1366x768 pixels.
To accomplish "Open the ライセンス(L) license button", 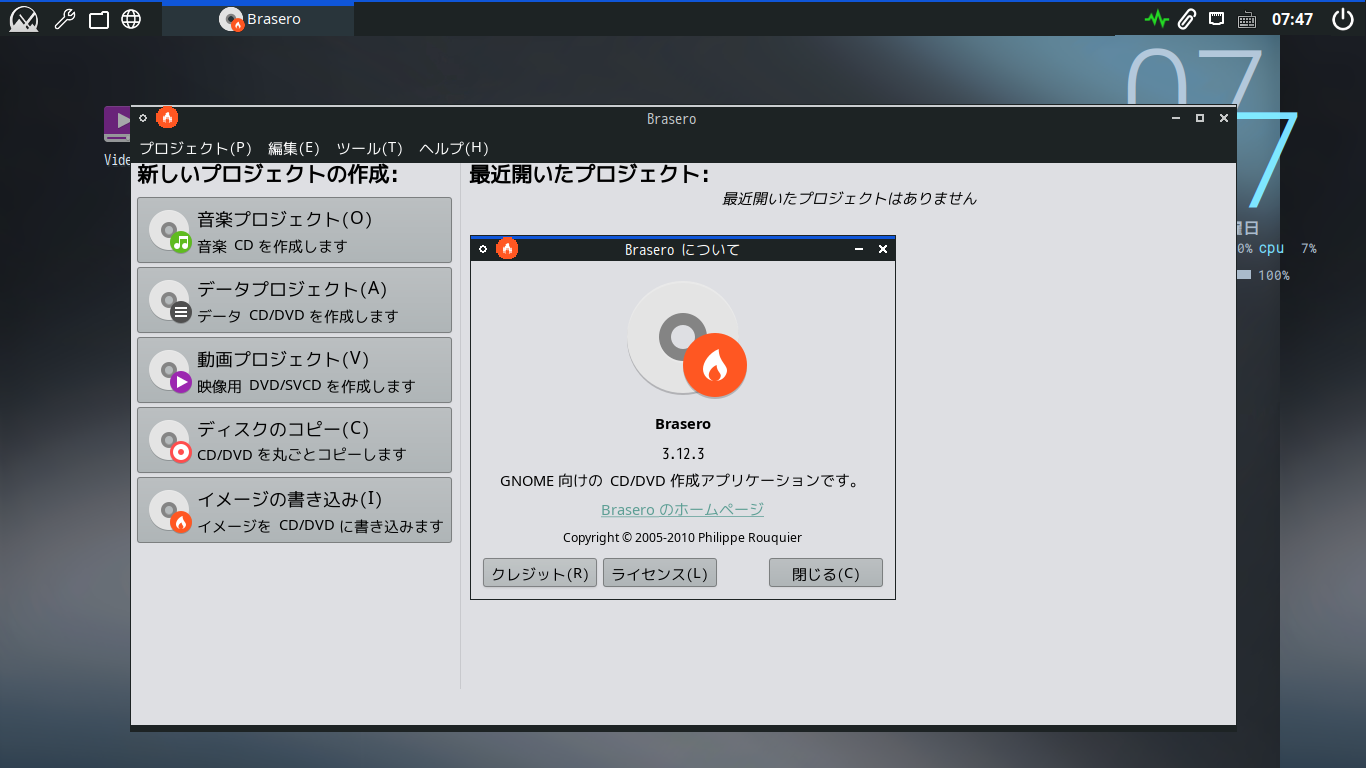I will point(660,573).
